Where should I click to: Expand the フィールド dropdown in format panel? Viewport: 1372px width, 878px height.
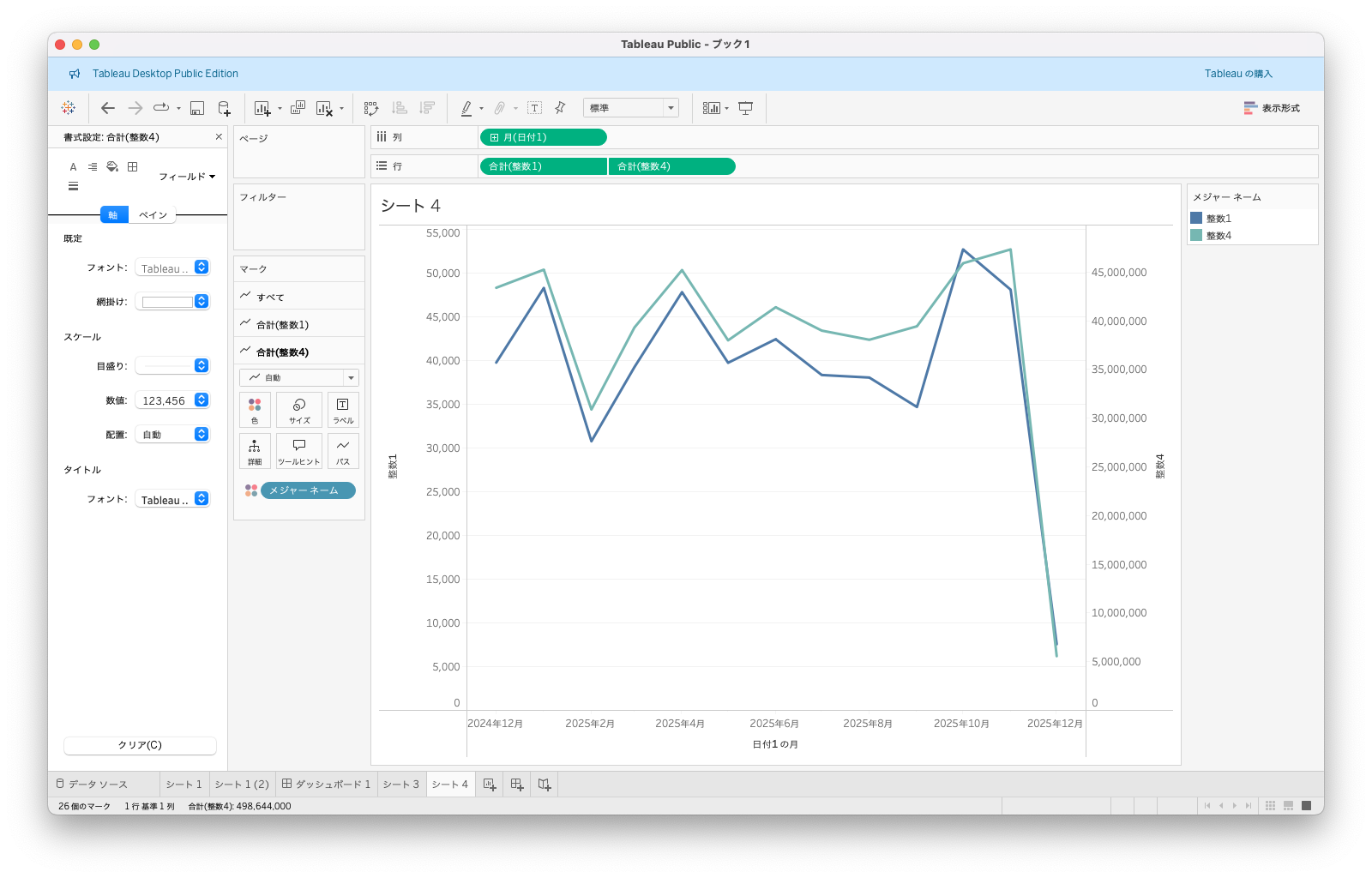point(187,177)
